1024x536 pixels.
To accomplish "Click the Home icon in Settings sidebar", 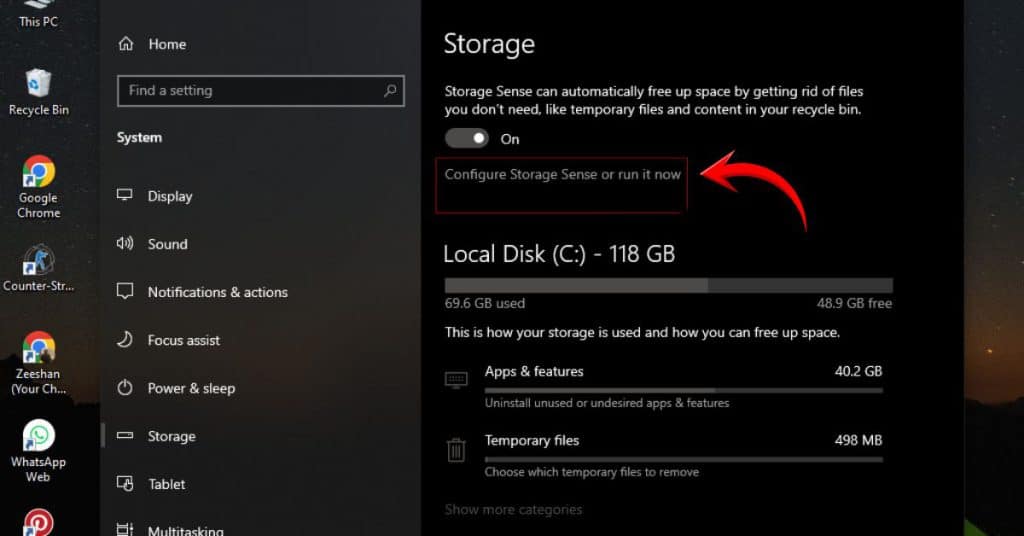I will pos(126,44).
